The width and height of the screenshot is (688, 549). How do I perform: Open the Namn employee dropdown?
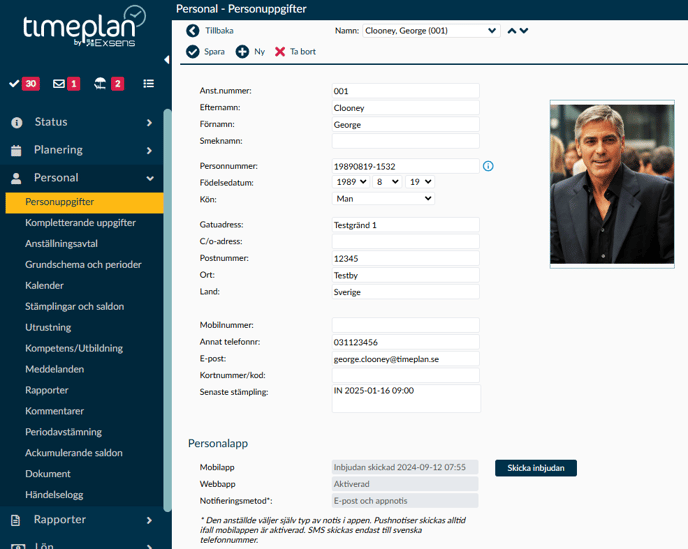[430, 31]
